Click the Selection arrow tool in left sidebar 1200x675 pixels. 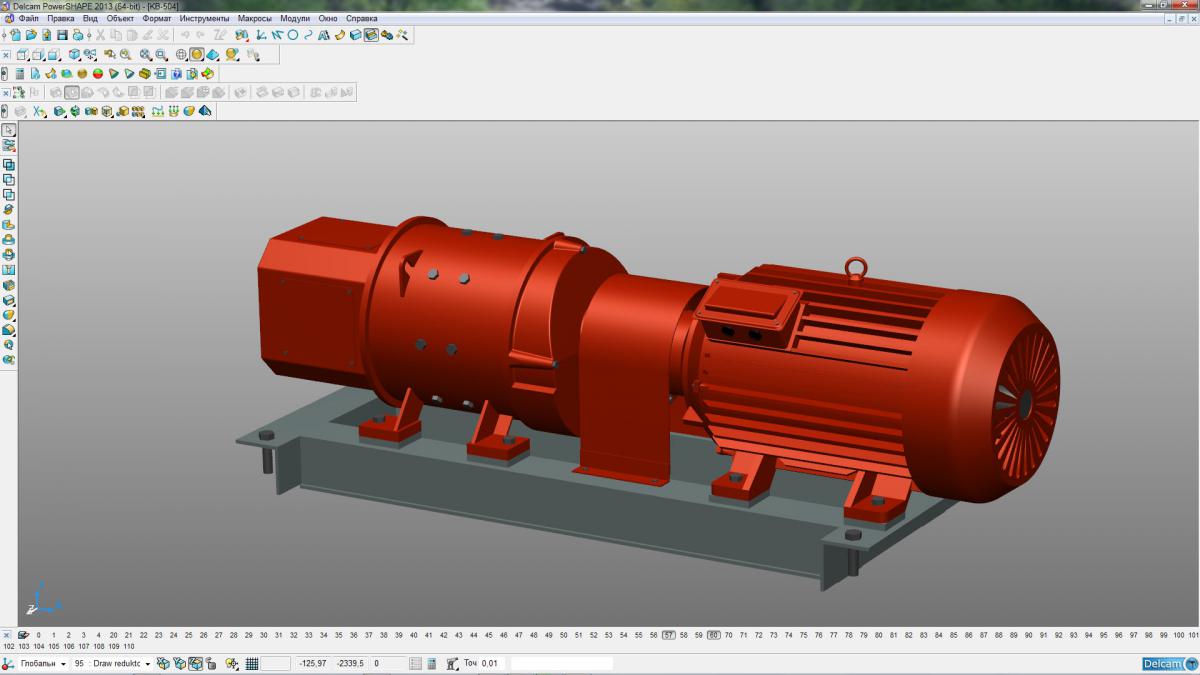9,130
